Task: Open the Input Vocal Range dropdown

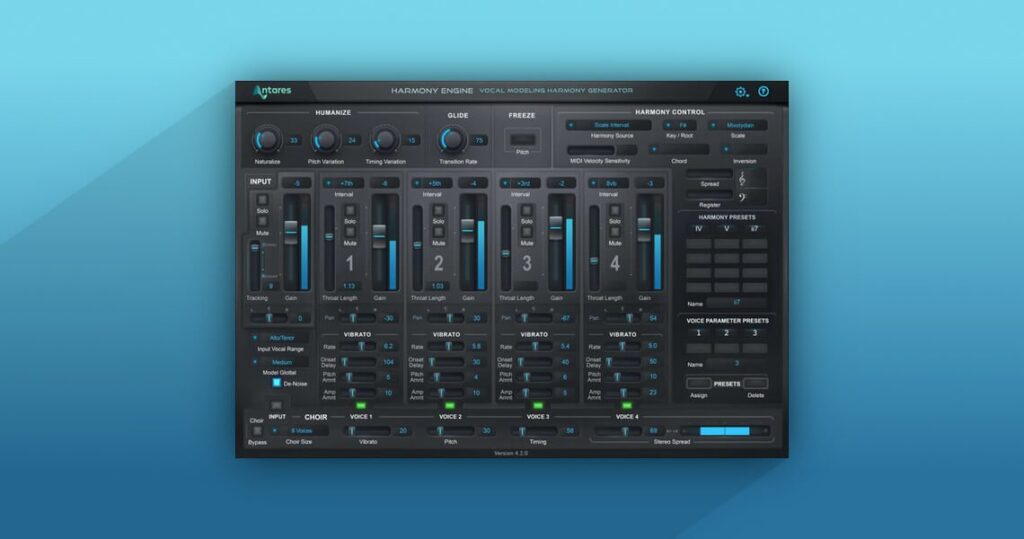Action: coord(280,338)
